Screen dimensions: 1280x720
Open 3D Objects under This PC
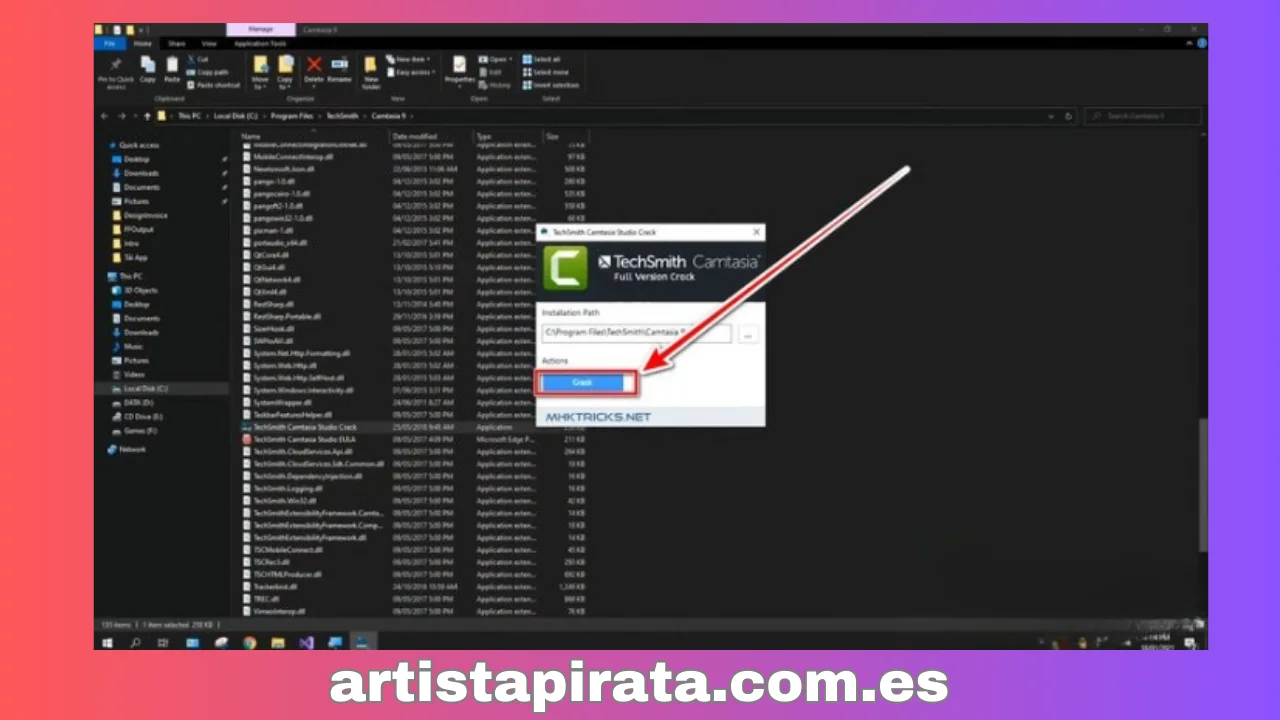pyautogui.click(x=137, y=290)
